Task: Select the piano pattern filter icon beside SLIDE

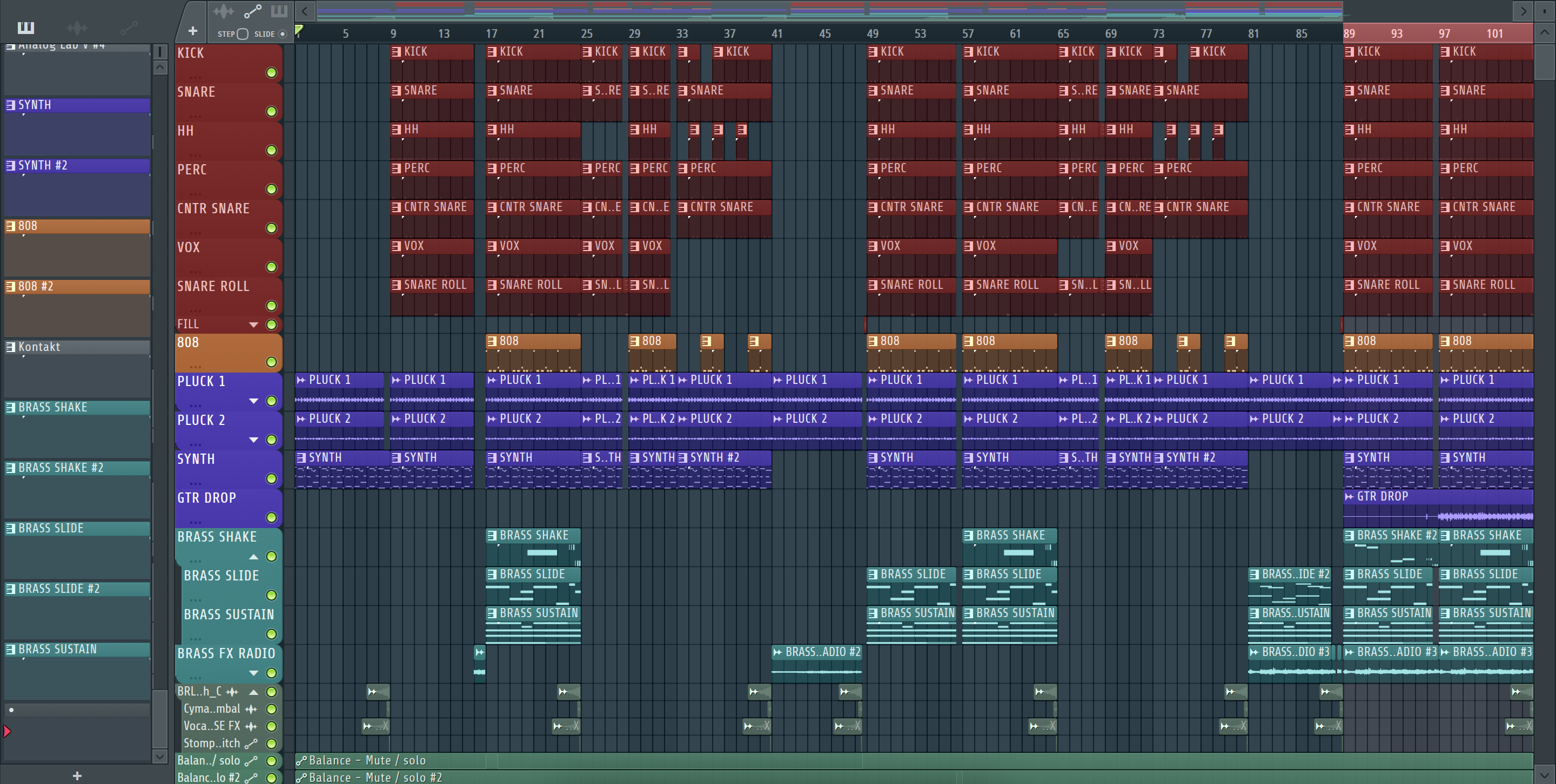Action: click(279, 11)
